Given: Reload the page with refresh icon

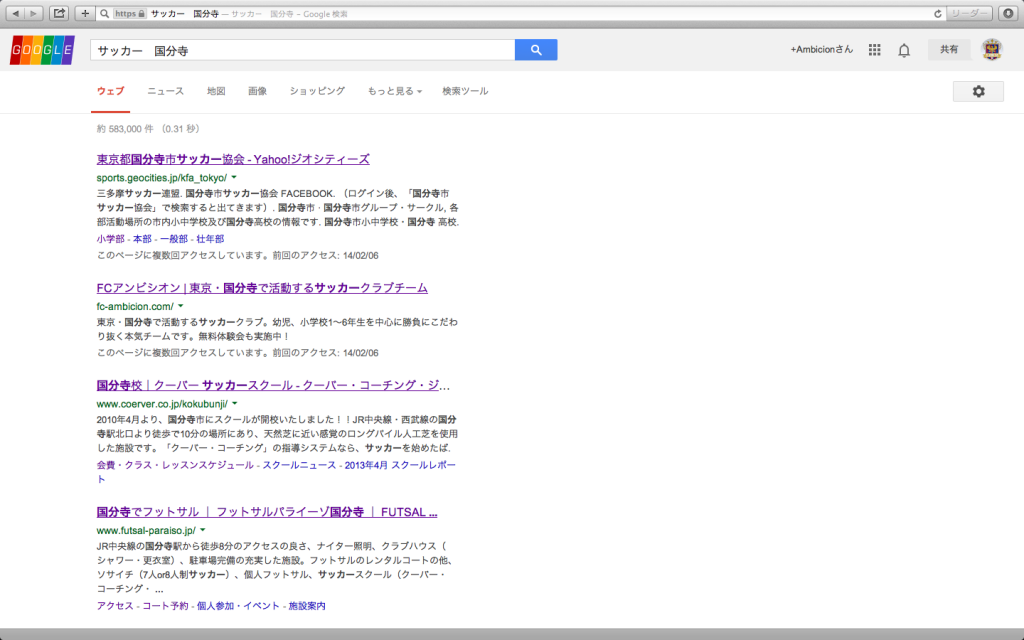Looking at the screenshot, I should click(x=937, y=13).
